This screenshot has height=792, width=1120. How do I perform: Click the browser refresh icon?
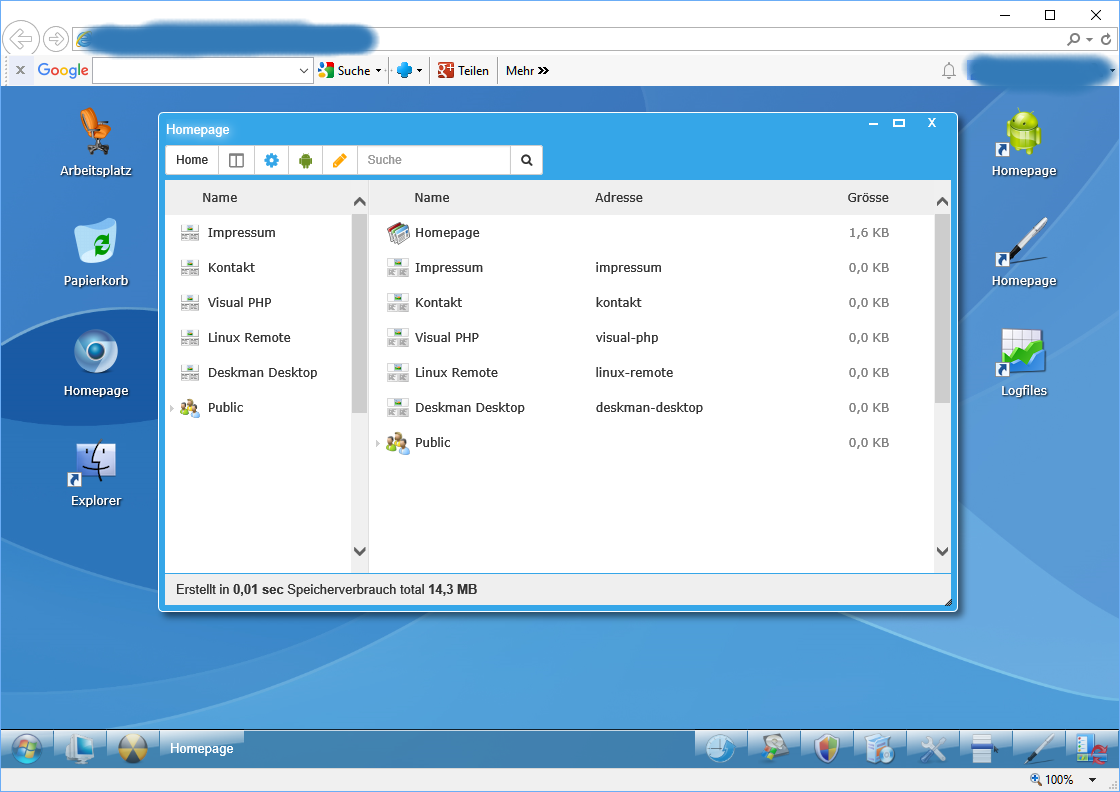pos(1106,39)
